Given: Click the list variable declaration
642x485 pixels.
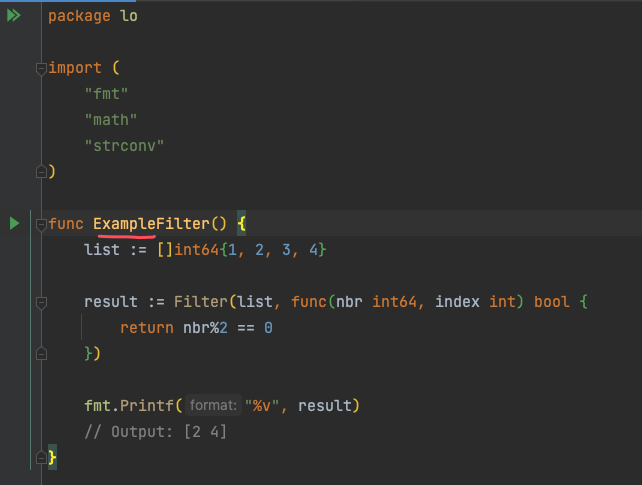Looking at the screenshot, I should click(102, 249).
